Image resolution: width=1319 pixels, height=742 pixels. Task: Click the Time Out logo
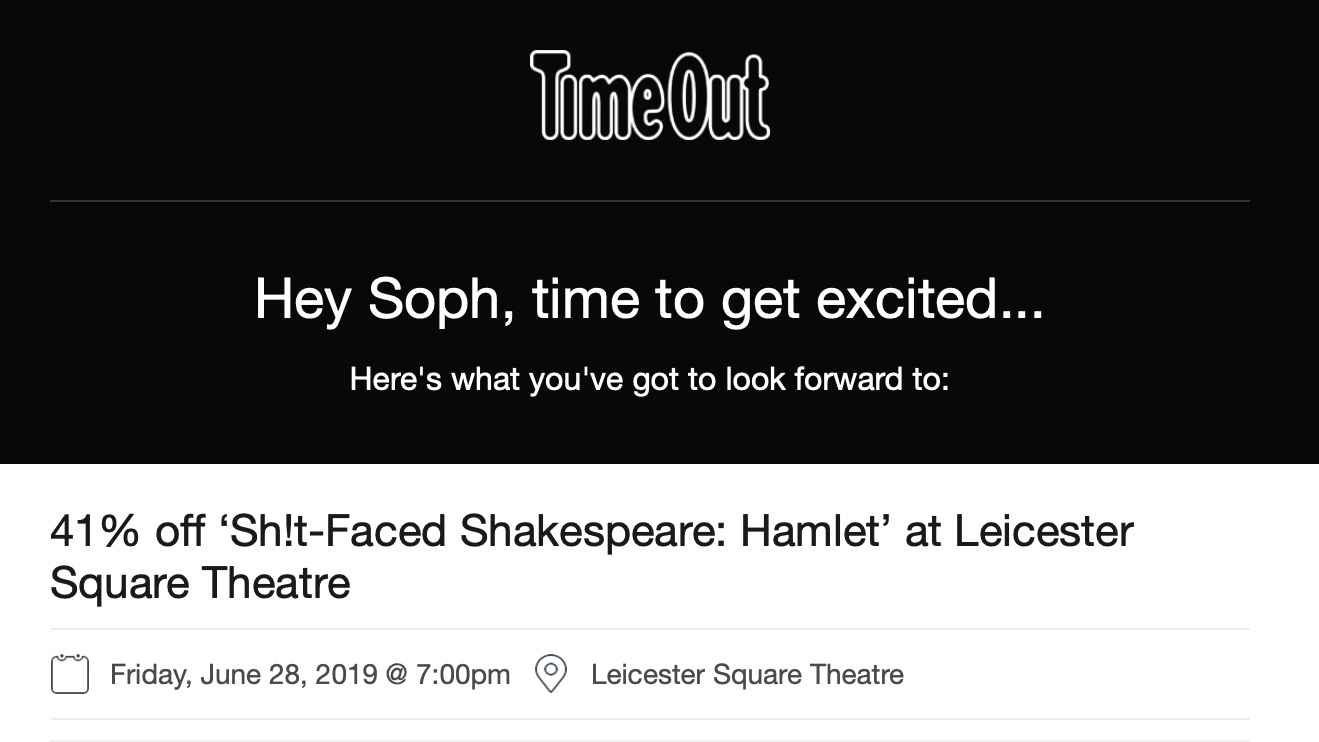650,95
